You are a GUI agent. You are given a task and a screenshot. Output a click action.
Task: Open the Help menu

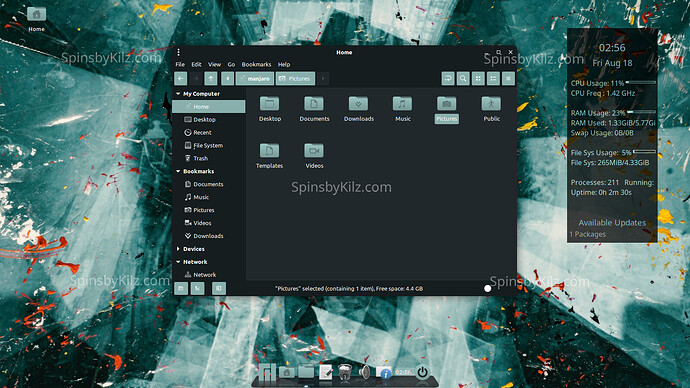(x=284, y=64)
